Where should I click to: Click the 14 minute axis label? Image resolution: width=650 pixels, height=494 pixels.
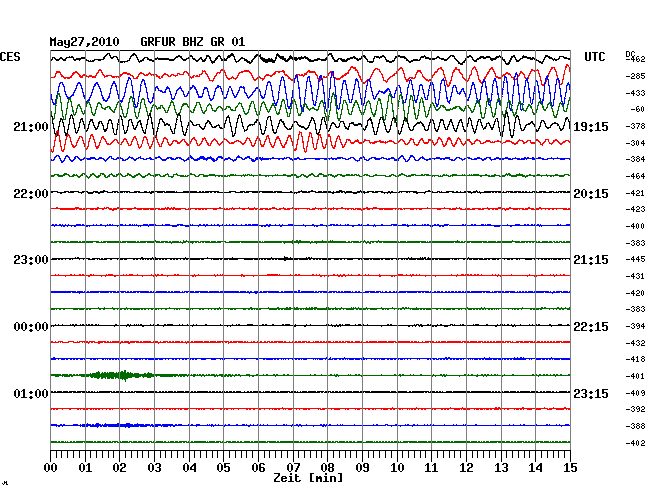click(x=535, y=468)
